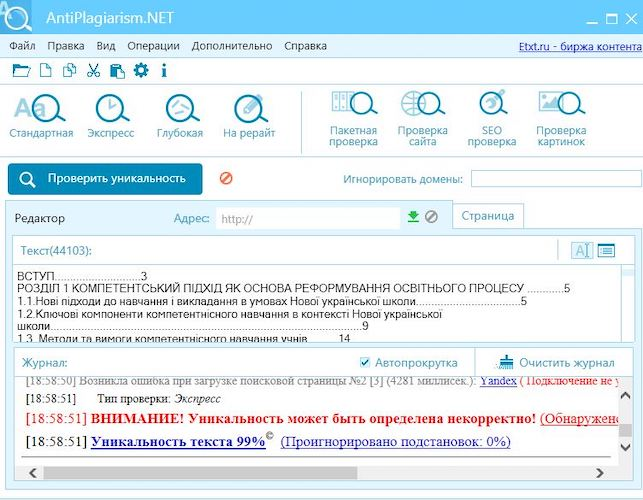Click the text editor vertical scrollbar
Image resolution: width=643 pixels, height=500 pixels.
627,304
